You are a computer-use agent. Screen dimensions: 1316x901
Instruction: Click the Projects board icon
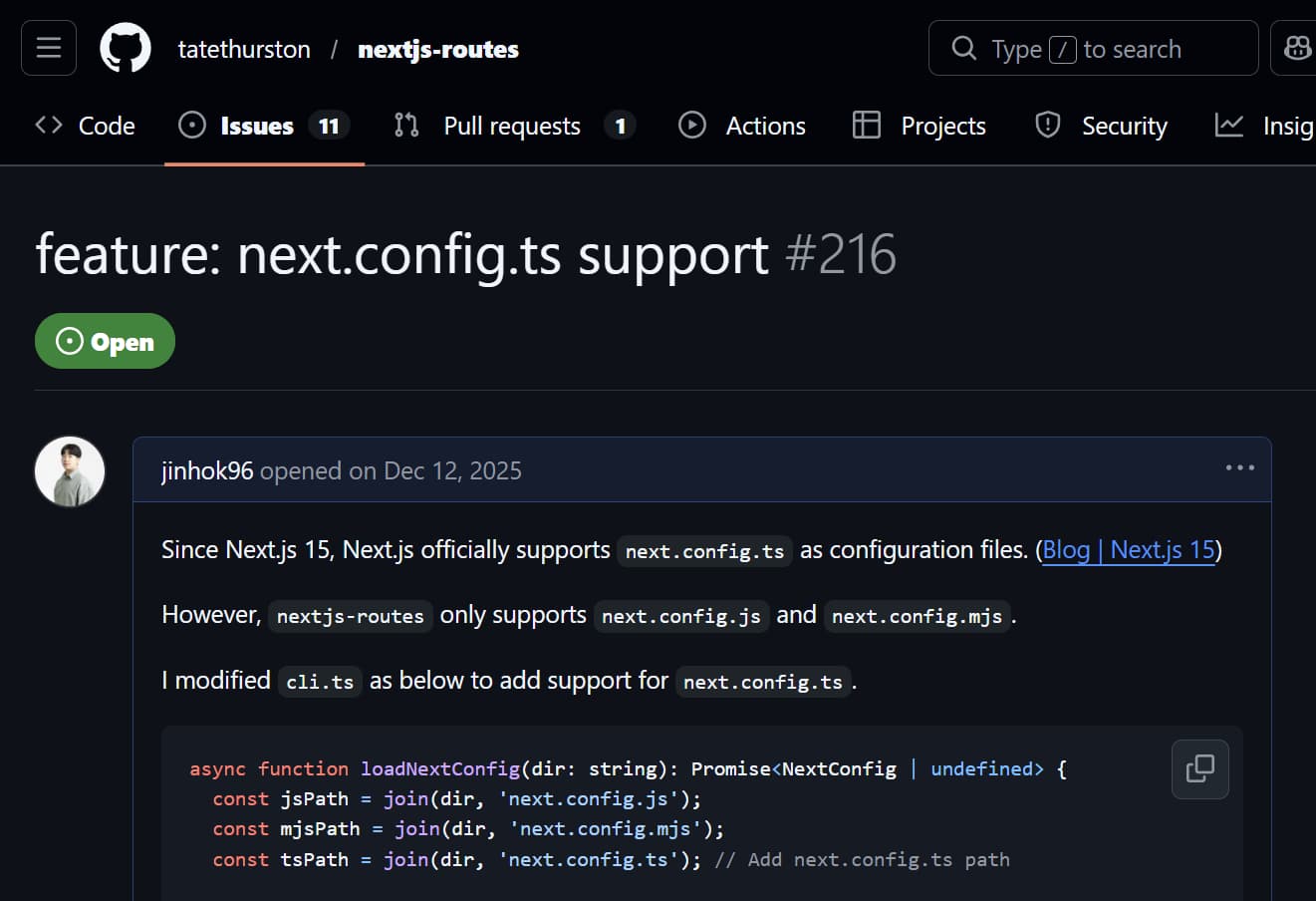pos(866,125)
